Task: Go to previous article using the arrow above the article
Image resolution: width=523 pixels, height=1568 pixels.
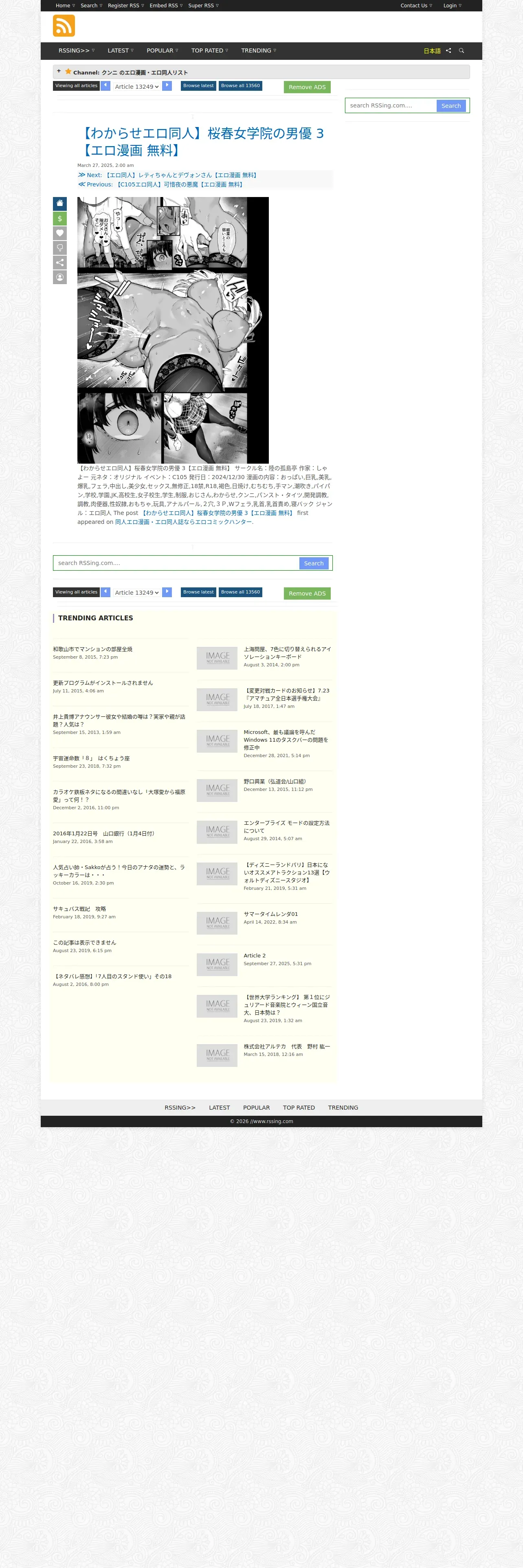Action: click(106, 86)
